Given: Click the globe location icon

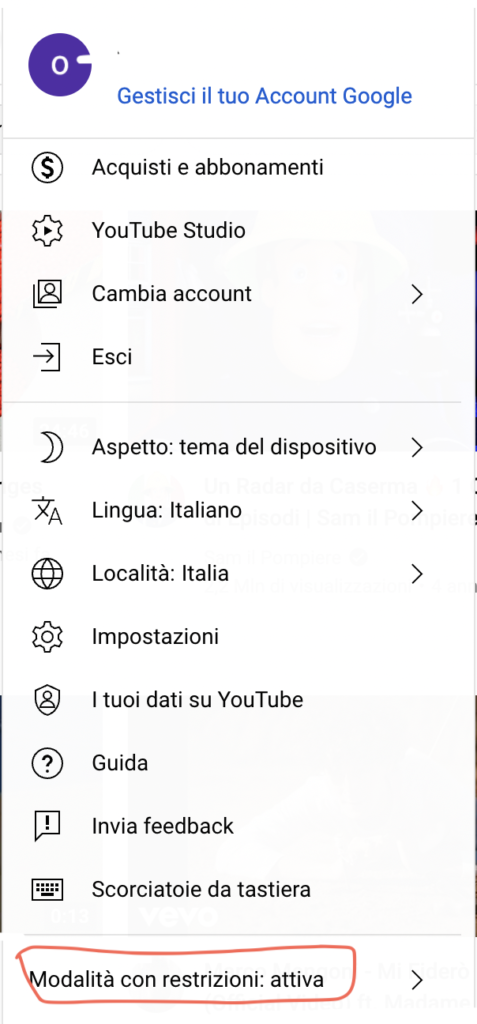Looking at the screenshot, I should click(x=47, y=573).
